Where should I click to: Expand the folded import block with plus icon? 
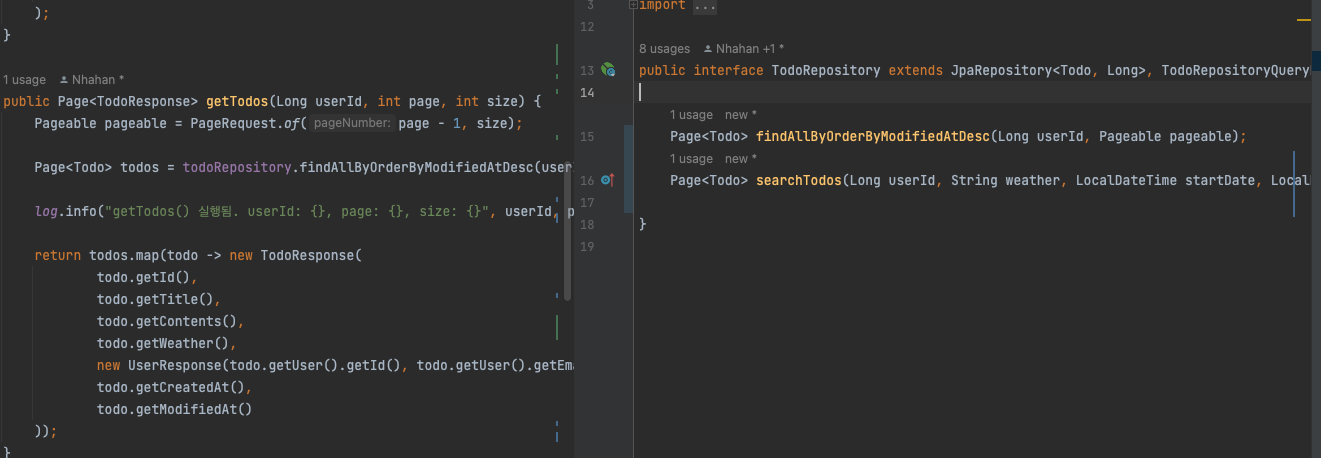pos(633,6)
